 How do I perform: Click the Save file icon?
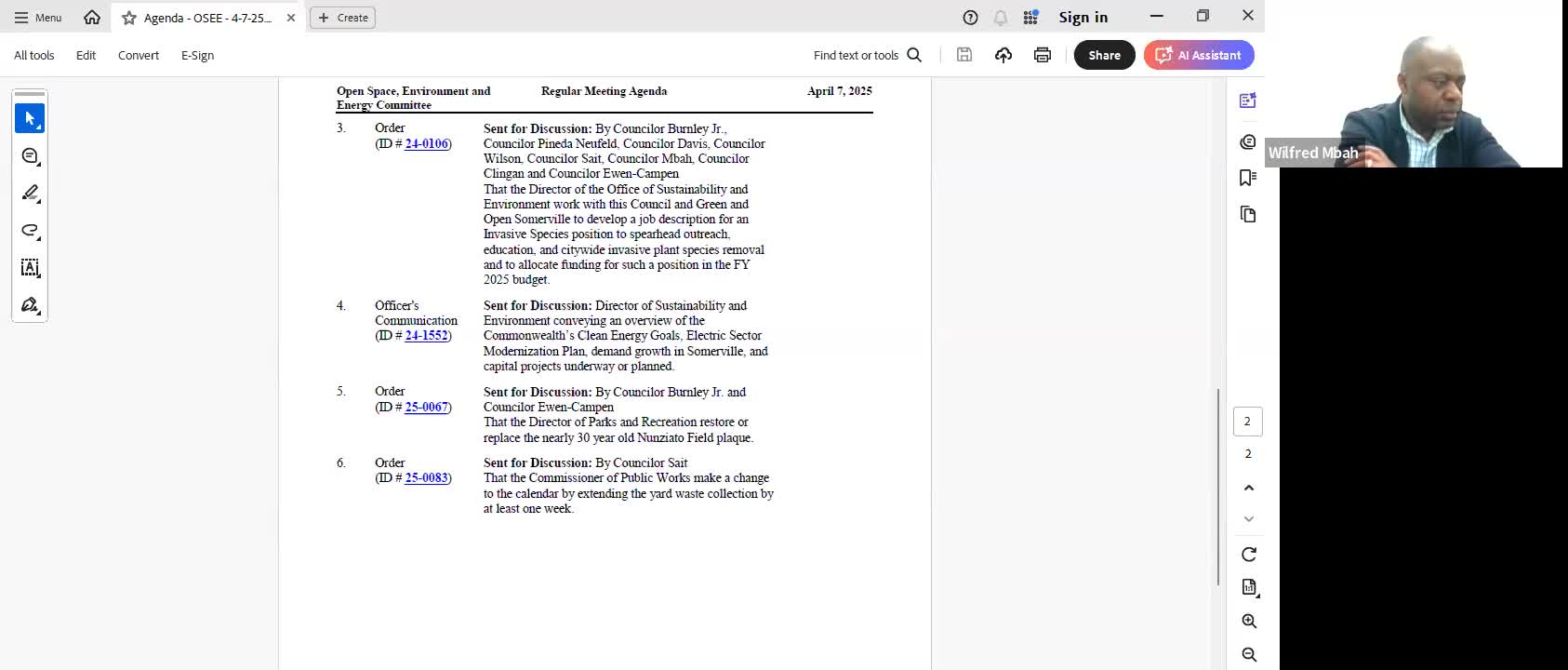tap(964, 55)
